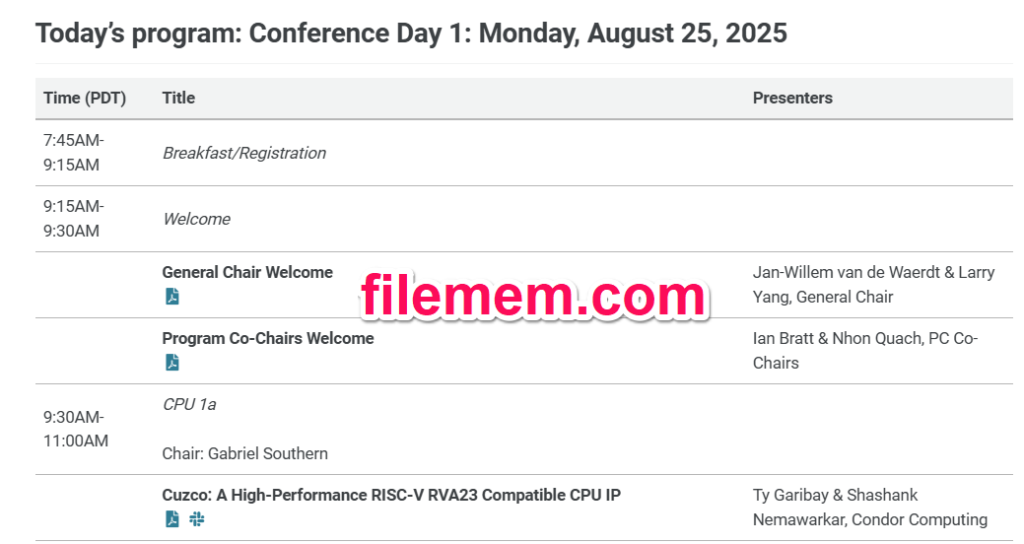Click the 9:30AM-11:00AM time cell
This screenshot has width=1024, height=544.
[x=76, y=429]
